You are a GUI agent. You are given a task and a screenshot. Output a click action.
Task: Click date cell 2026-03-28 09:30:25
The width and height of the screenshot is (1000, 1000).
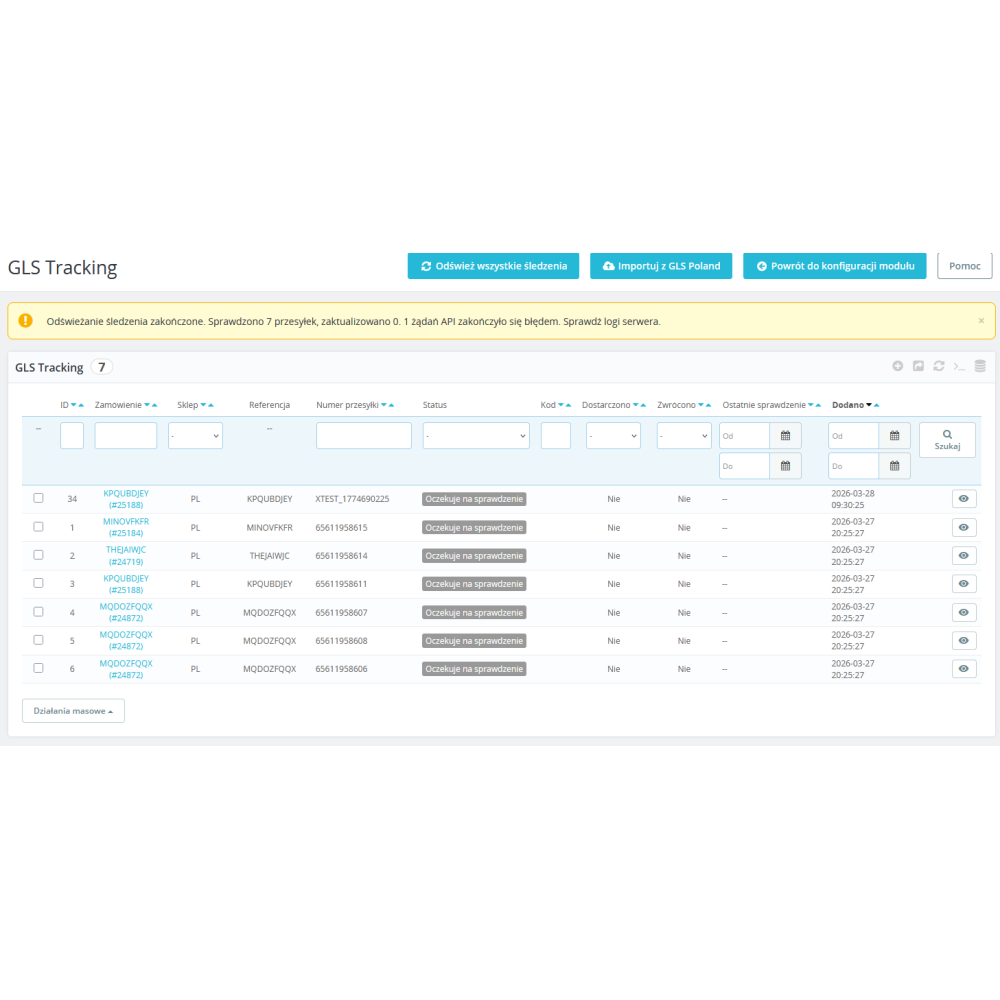coord(853,499)
